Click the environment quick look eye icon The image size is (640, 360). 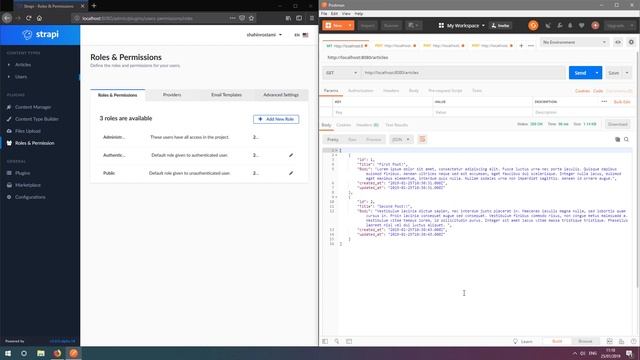click(x=618, y=42)
